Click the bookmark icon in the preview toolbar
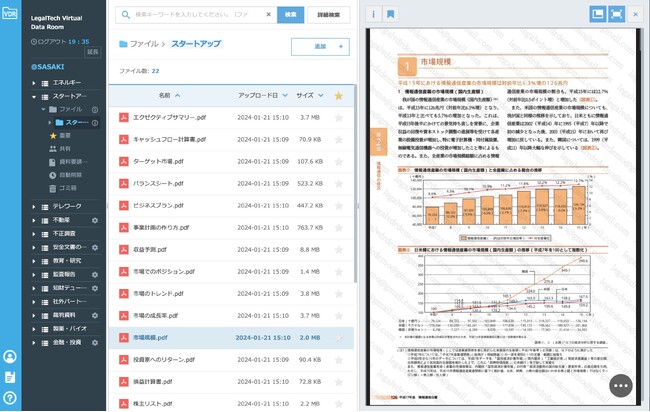650x412 pixels. [389, 14]
